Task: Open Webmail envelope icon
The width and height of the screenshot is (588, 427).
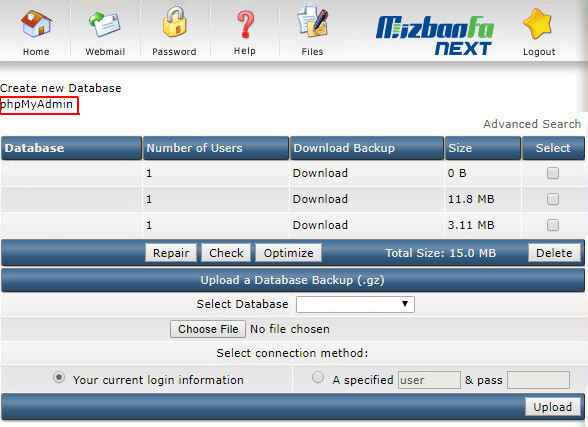Action: click(x=105, y=24)
